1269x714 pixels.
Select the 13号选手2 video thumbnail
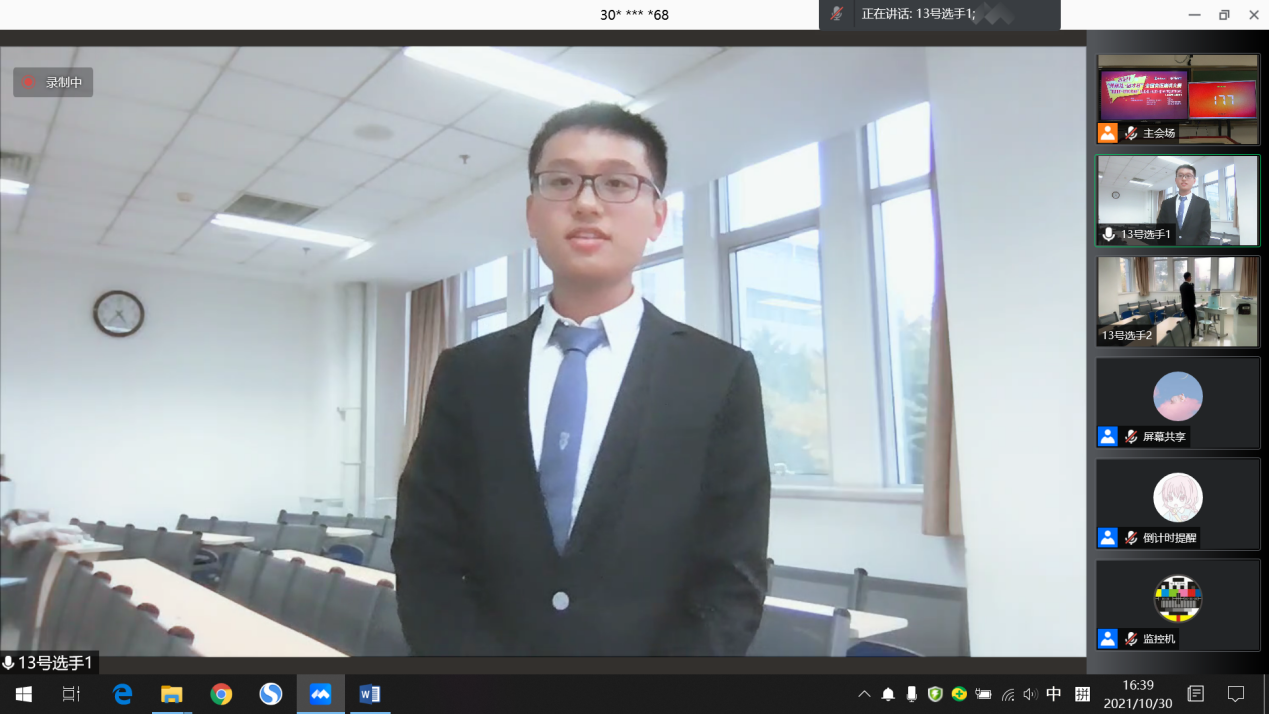1177,301
